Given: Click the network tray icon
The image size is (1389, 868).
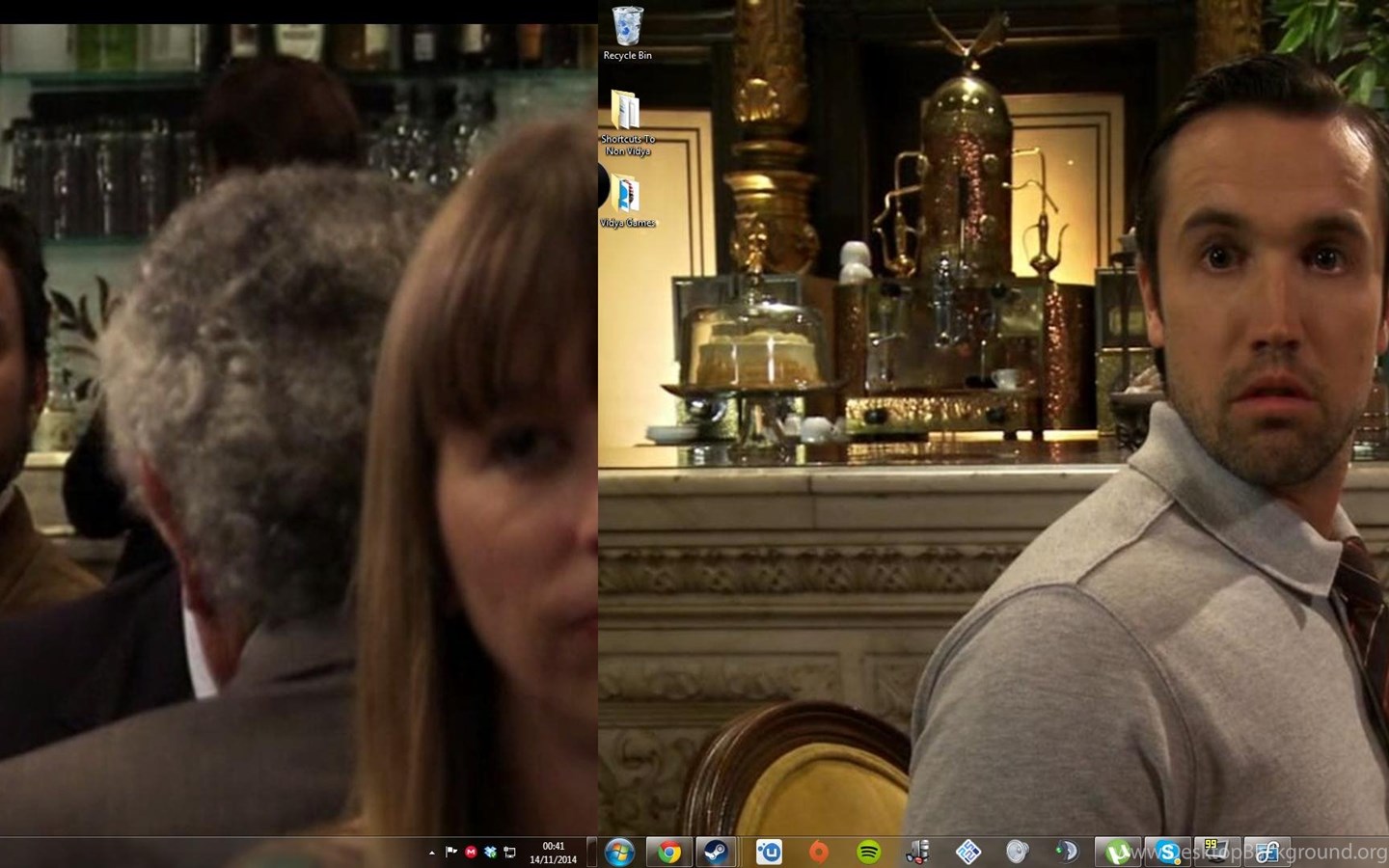Looking at the screenshot, I should click(509, 853).
